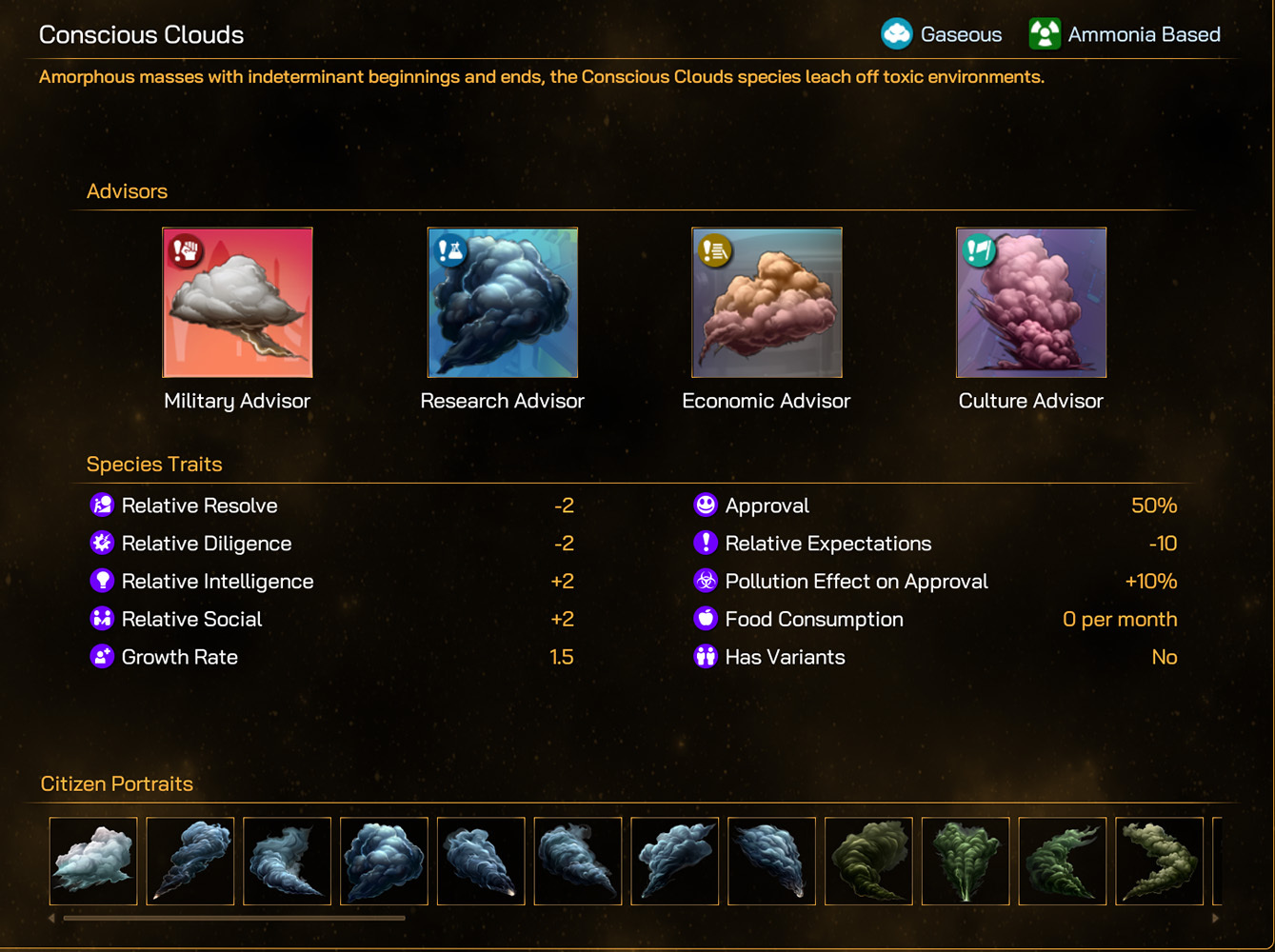Click the Ammonia Based biology icon
The height and width of the screenshot is (952, 1275).
1045,34
